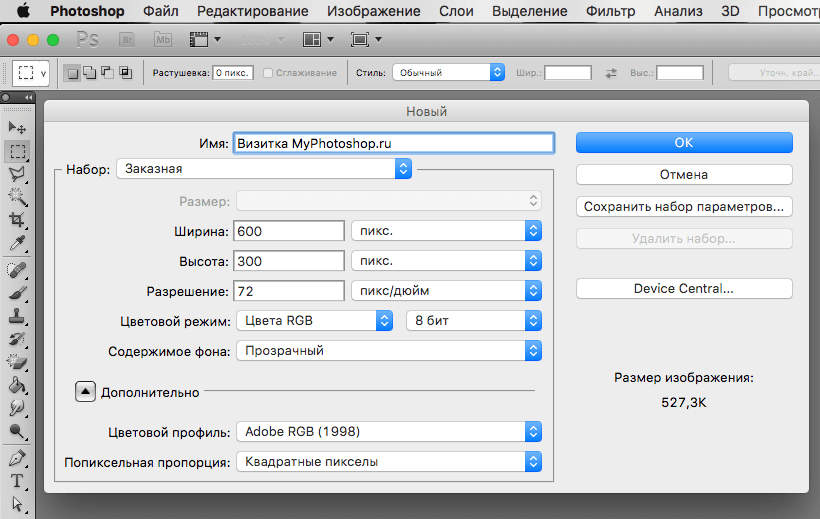Select the Paint Bucket tool

point(17,385)
